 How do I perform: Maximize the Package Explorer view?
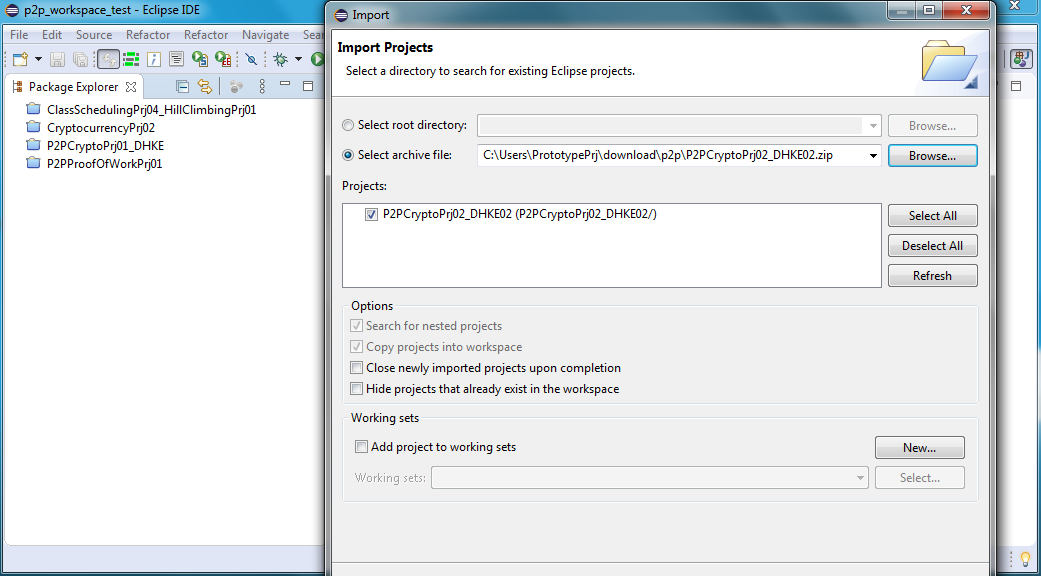(x=307, y=86)
